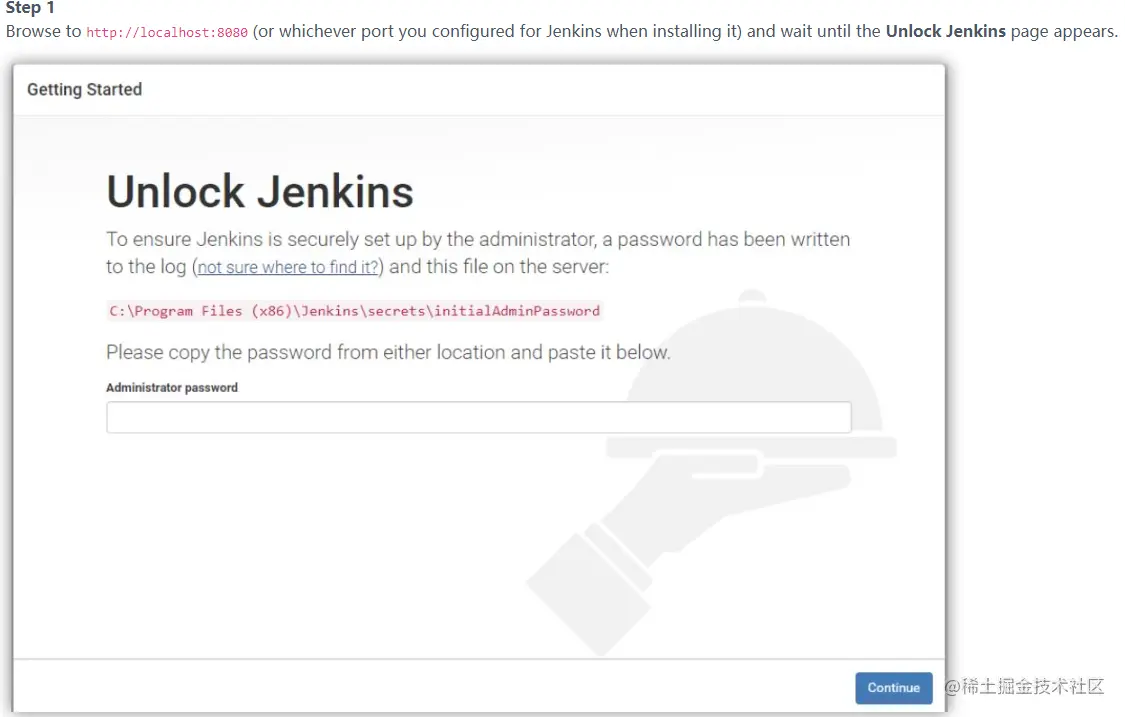Click the "To ensure Jenkins is securely" paragraph
The width and height of the screenshot is (1125, 717).
(478, 240)
